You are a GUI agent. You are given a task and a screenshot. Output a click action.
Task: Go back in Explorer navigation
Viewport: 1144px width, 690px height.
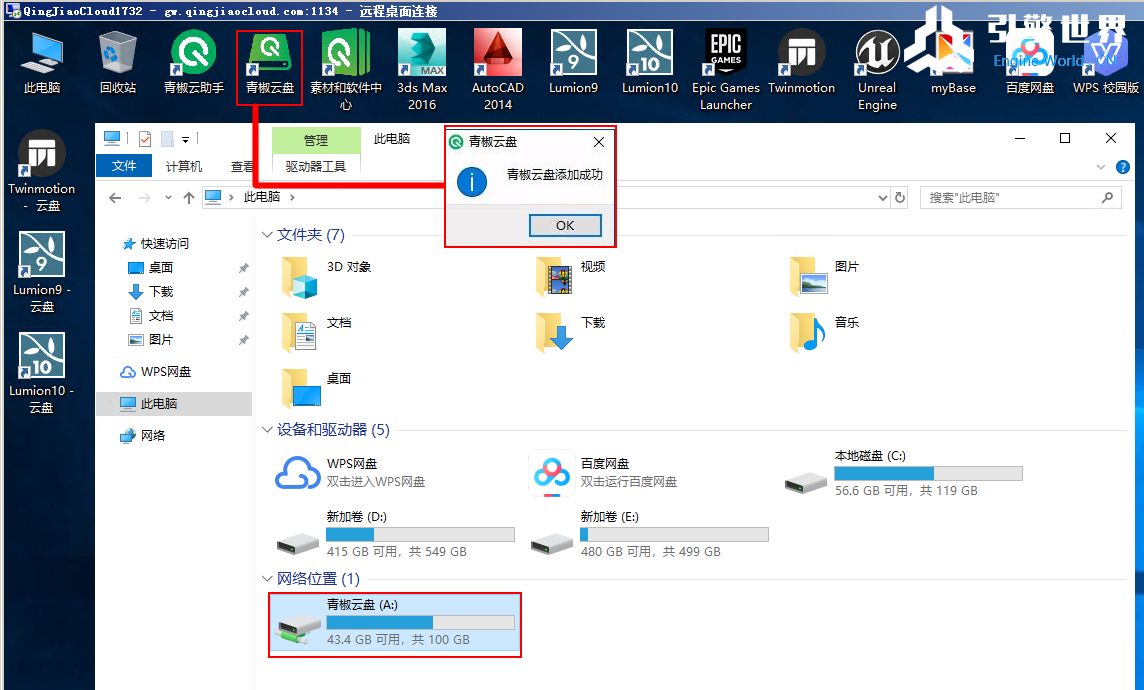(115, 198)
